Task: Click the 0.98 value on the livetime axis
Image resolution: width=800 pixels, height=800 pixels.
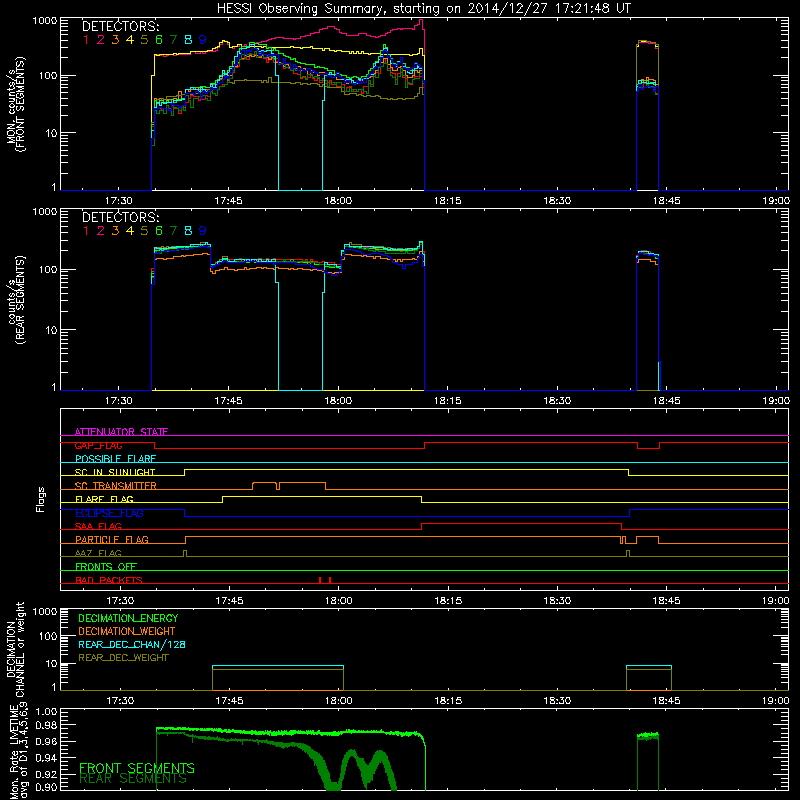Action: (x=45, y=725)
